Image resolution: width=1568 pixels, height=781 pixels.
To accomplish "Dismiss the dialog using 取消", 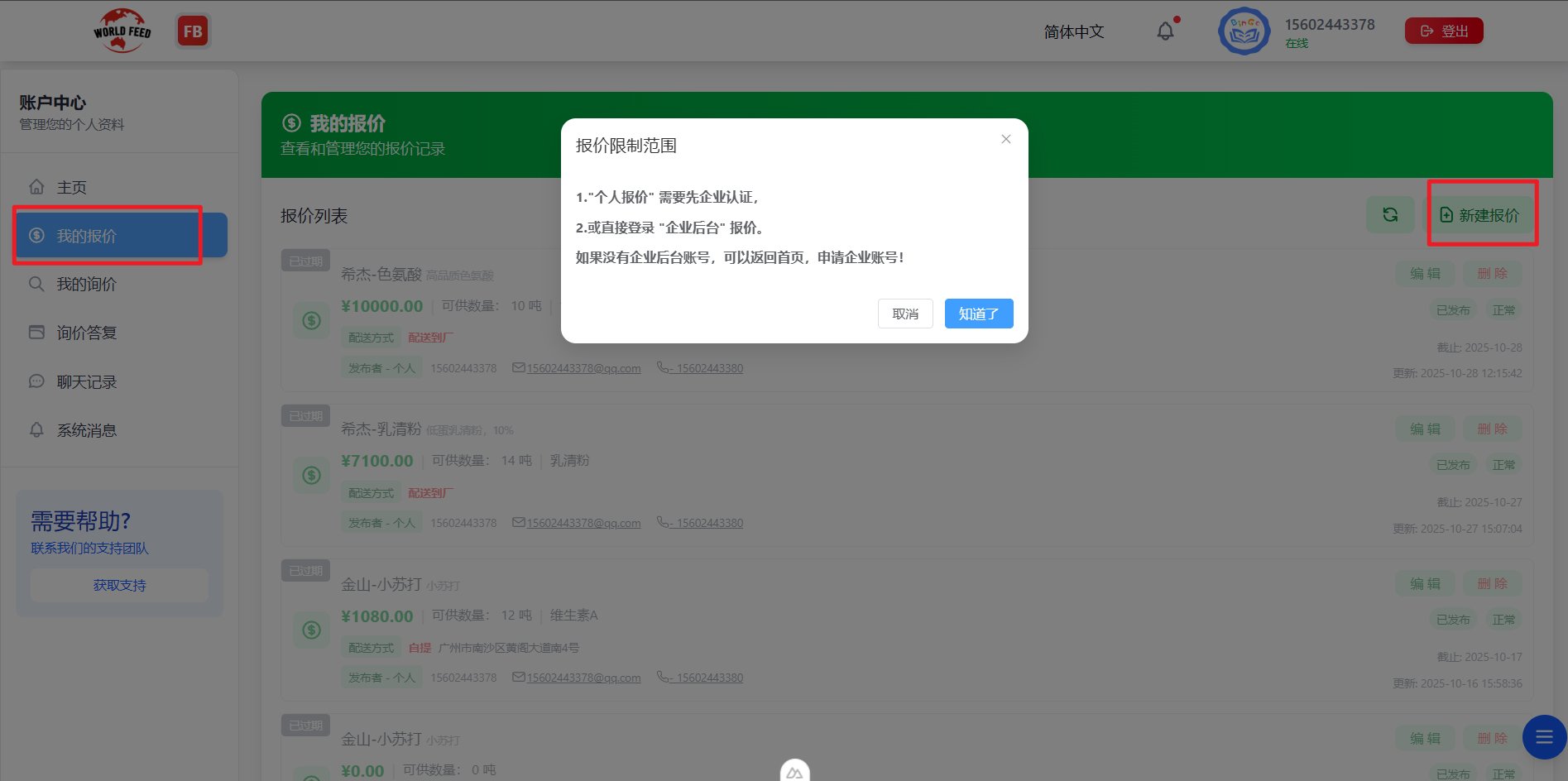I will [x=905, y=314].
